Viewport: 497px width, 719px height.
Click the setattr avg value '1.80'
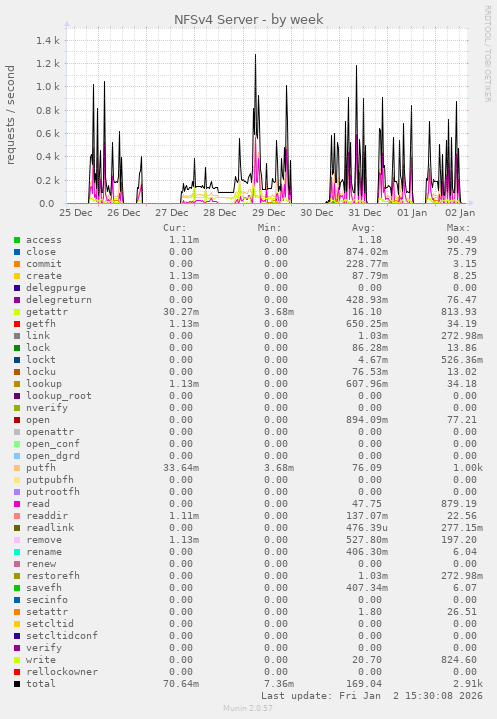coord(370,612)
